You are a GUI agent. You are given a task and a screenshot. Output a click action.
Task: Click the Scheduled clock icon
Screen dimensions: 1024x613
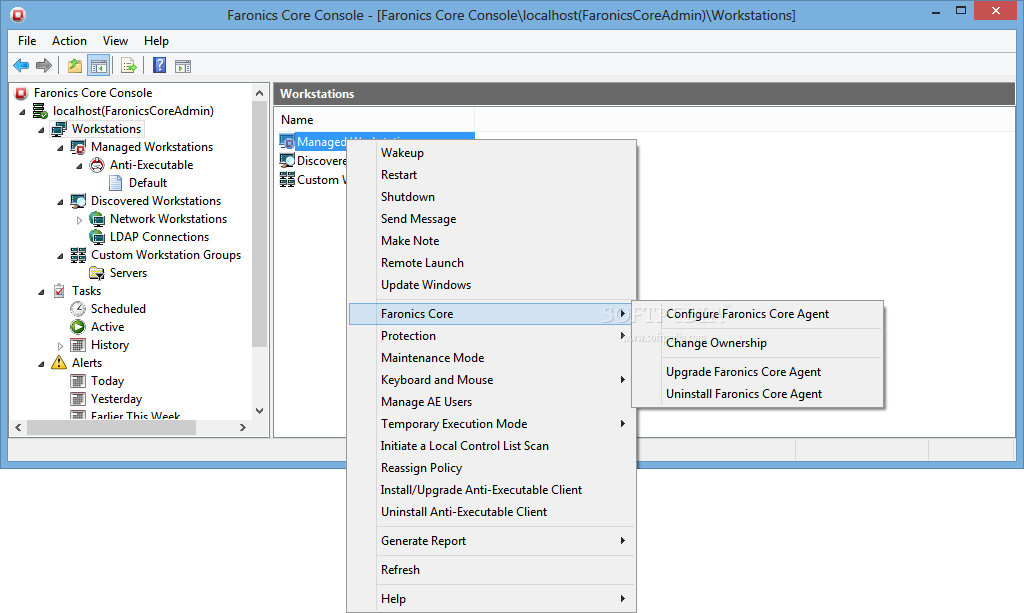78,309
